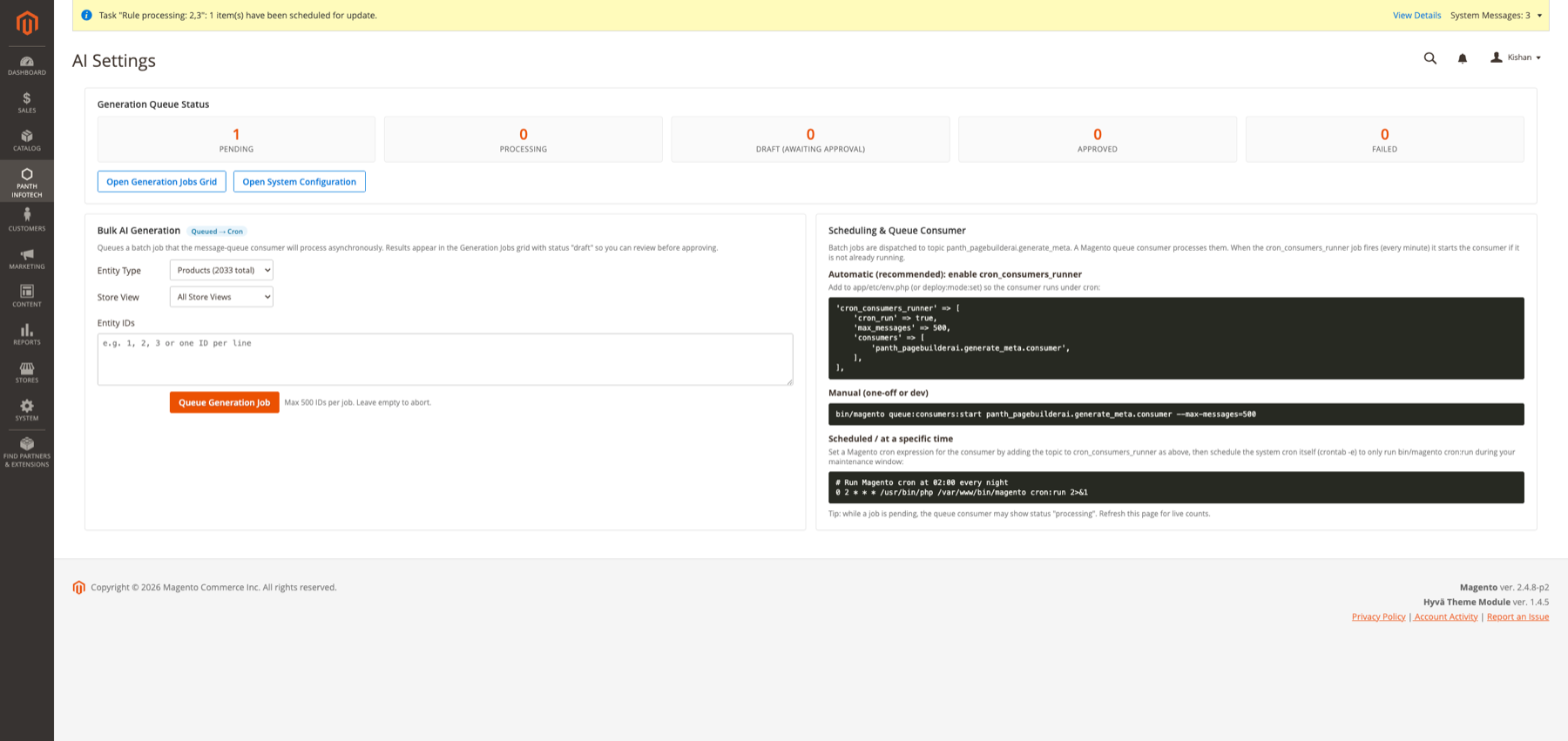Click the Processing count tile
This screenshot has width=1568, height=741.
pos(524,139)
